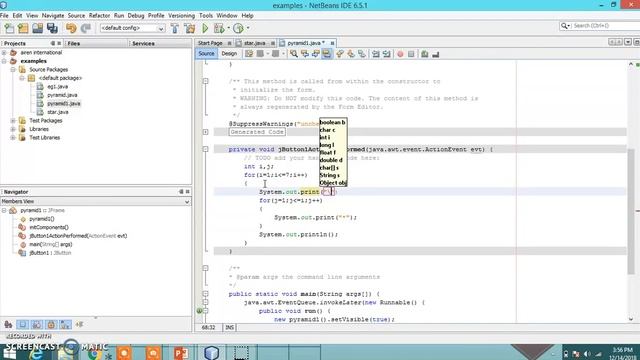640x360 pixels.
Task: Toggle Show Non-Public Members filter in Navigator
Action: click(51, 325)
